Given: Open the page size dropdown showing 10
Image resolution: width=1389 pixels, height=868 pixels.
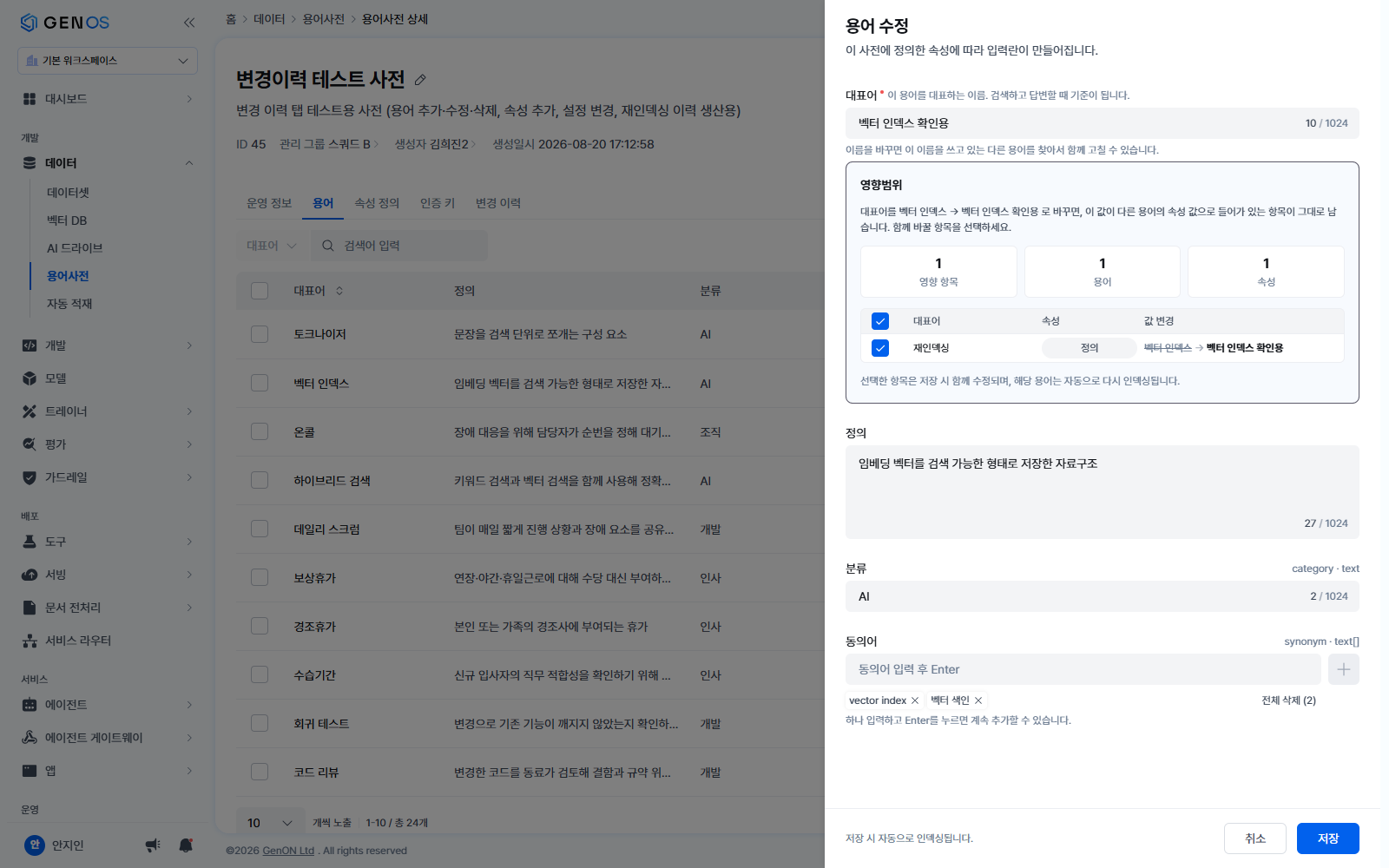Looking at the screenshot, I should click(x=270, y=823).
